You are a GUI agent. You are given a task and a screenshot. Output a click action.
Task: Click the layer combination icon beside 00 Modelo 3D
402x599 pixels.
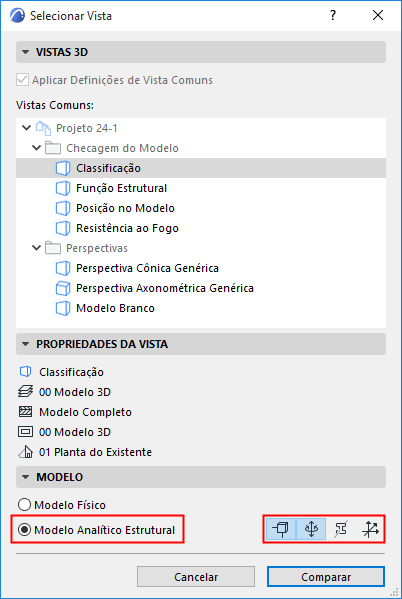(26, 392)
